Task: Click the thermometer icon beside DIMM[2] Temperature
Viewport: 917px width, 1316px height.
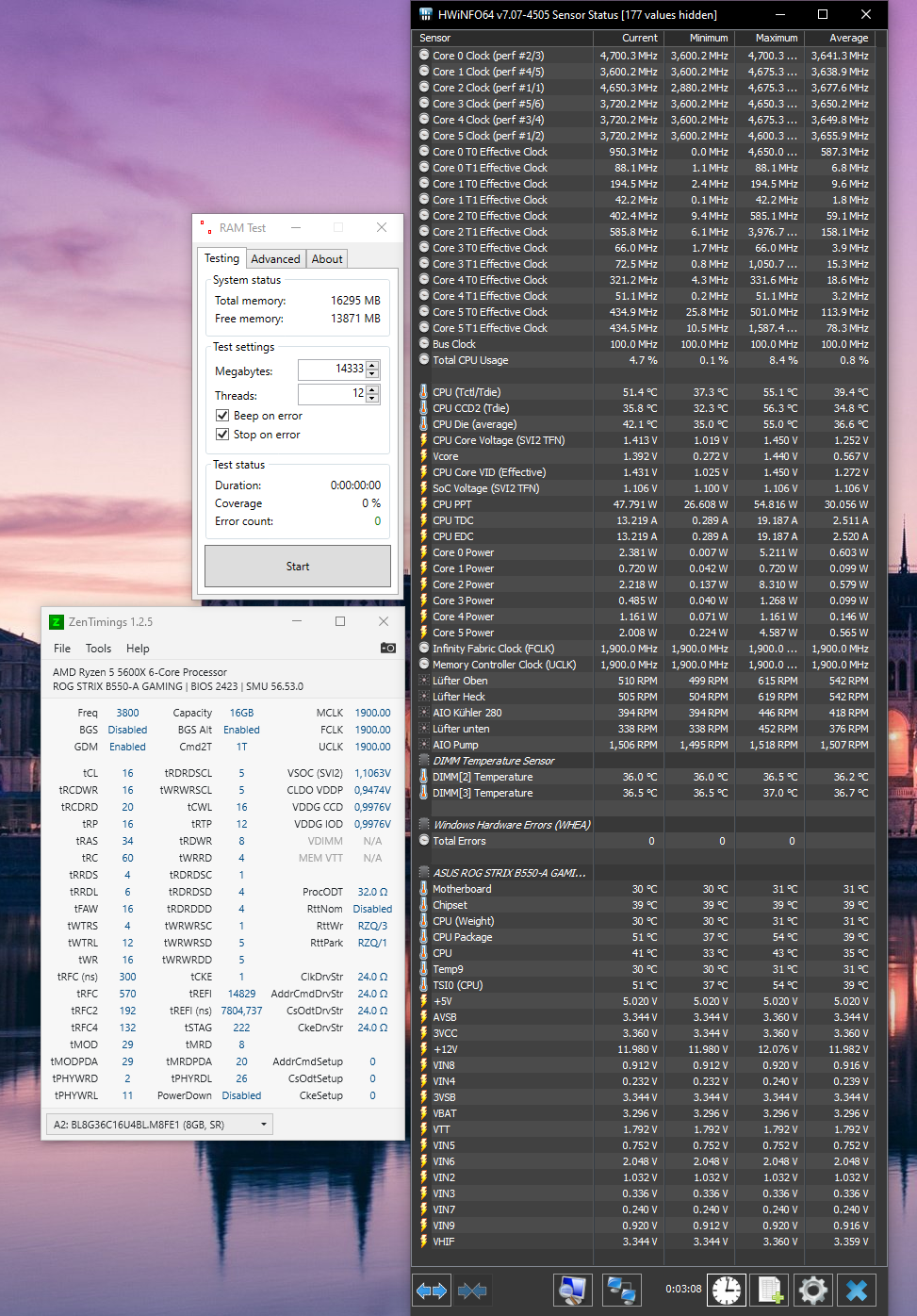Action: 424,777
